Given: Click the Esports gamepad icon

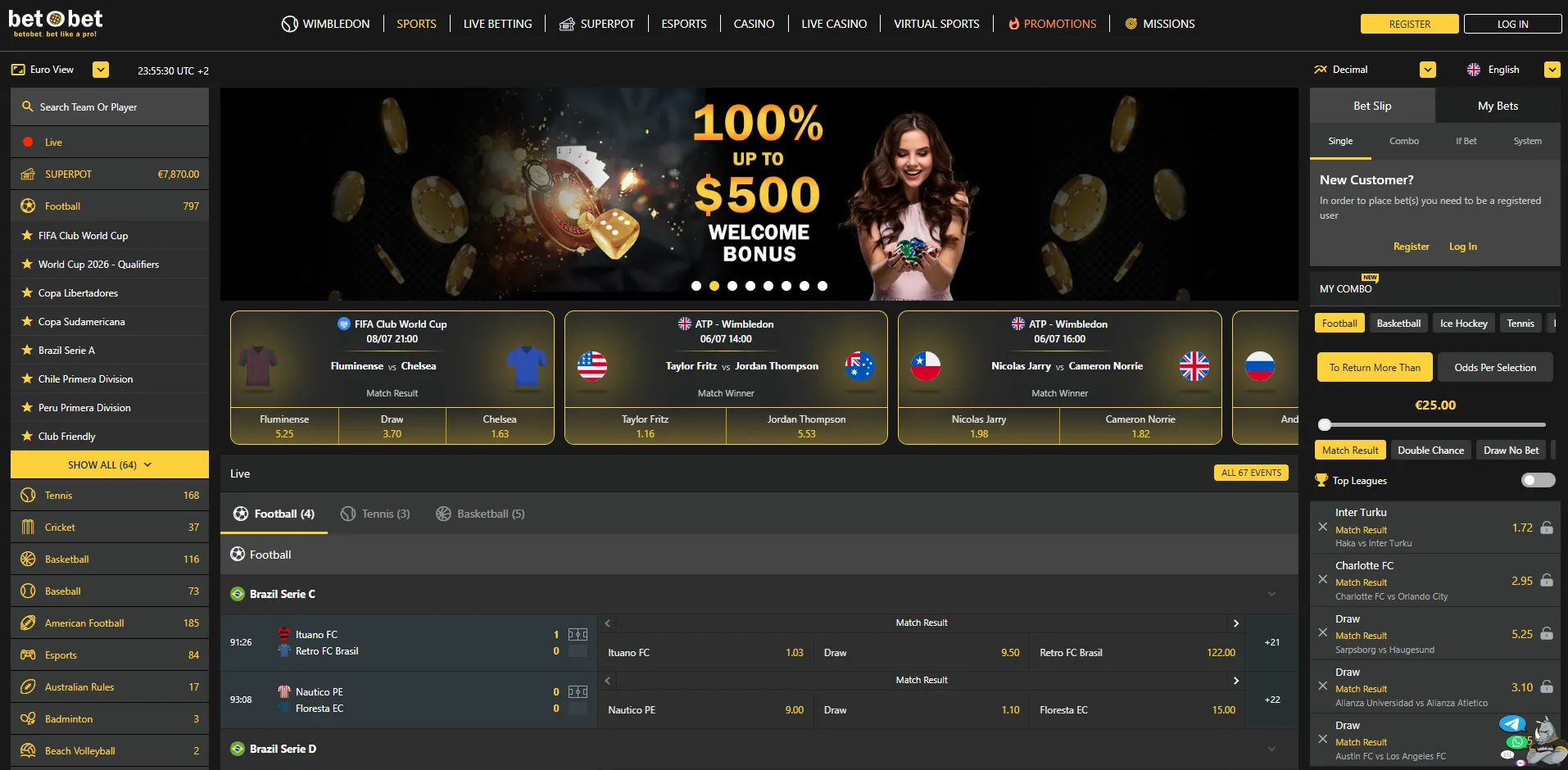Looking at the screenshot, I should pos(28,654).
